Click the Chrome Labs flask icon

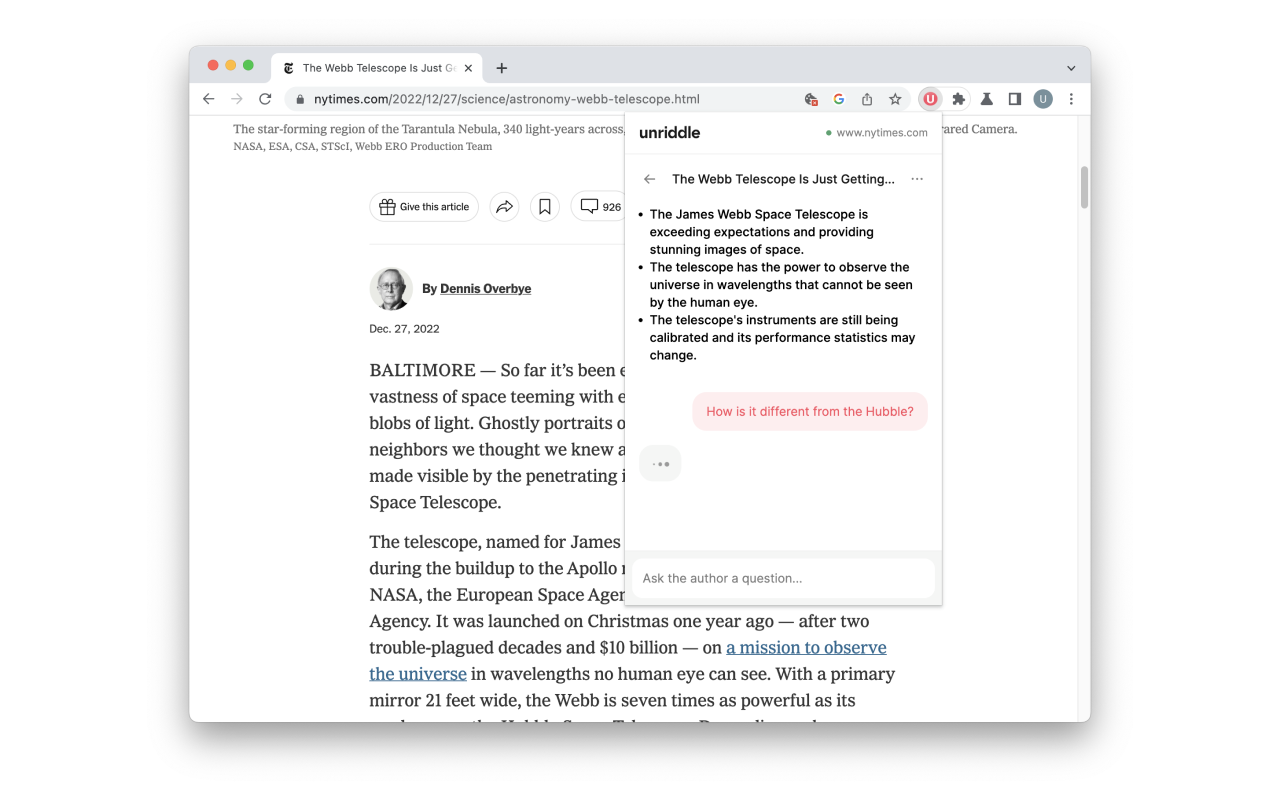[x=986, y=99]
